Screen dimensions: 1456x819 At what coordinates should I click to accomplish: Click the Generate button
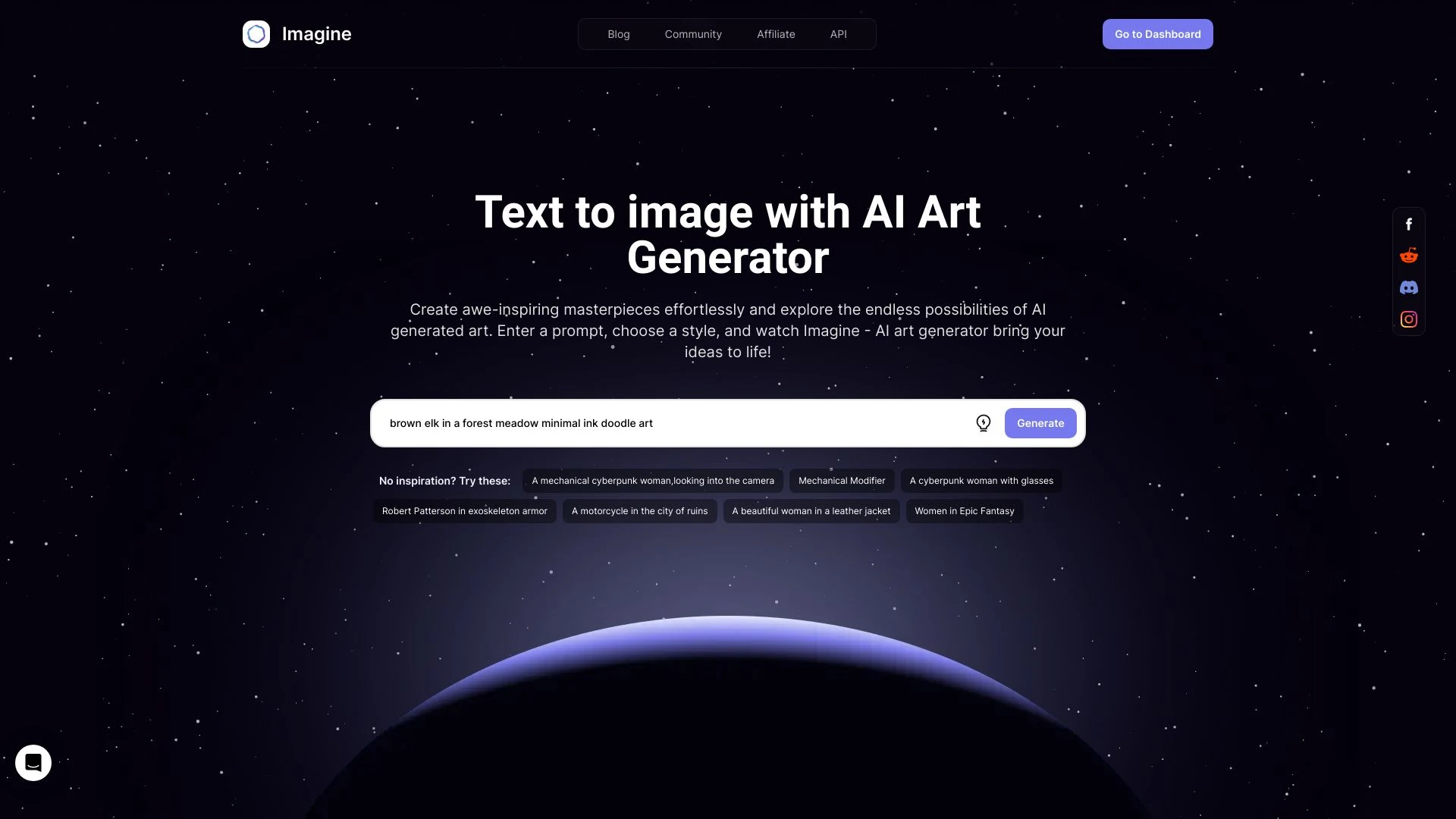pyautogui.click(x=1040, y=422)
